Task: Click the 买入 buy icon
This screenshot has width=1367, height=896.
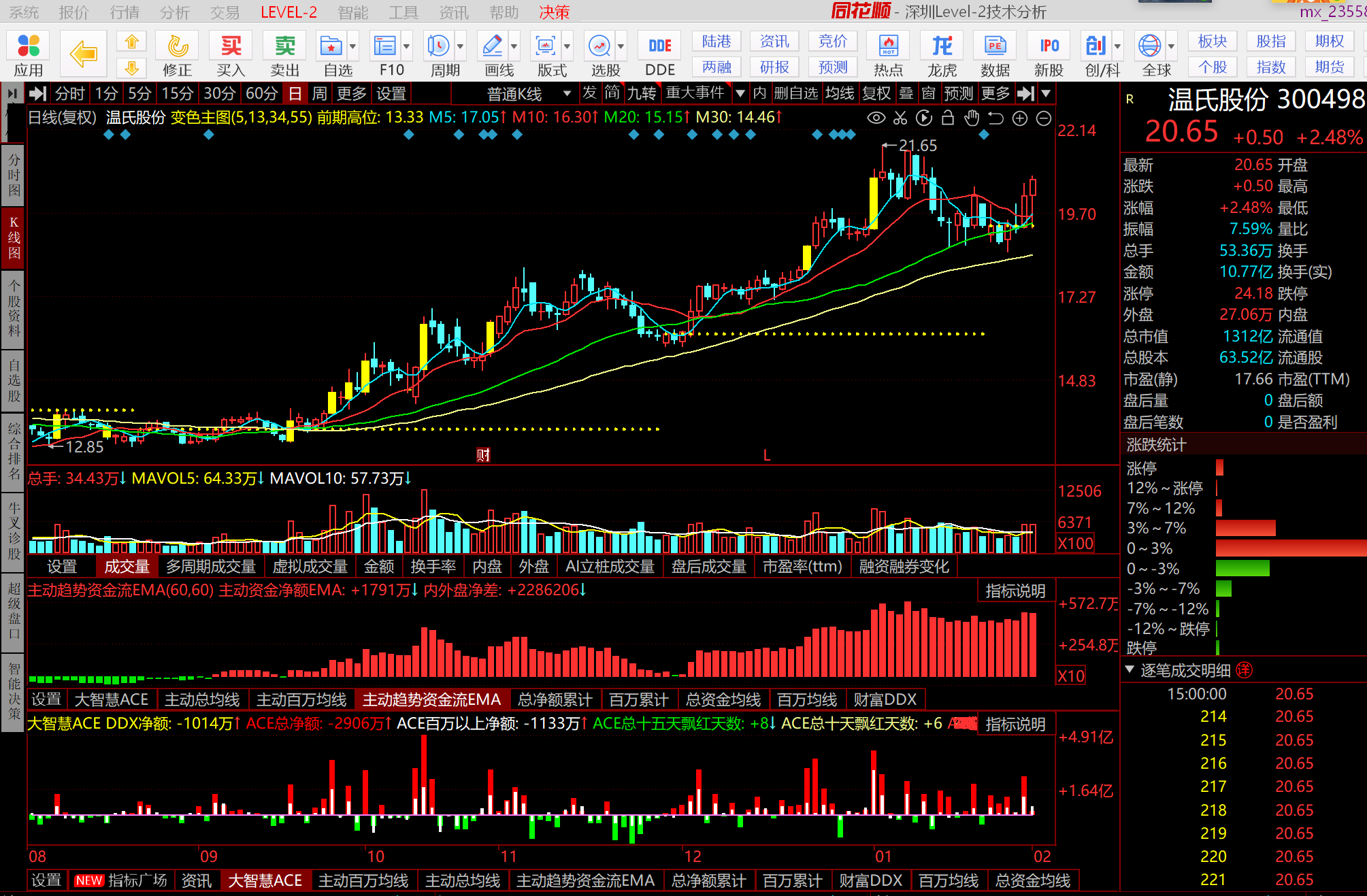Action: coord(231,54)
